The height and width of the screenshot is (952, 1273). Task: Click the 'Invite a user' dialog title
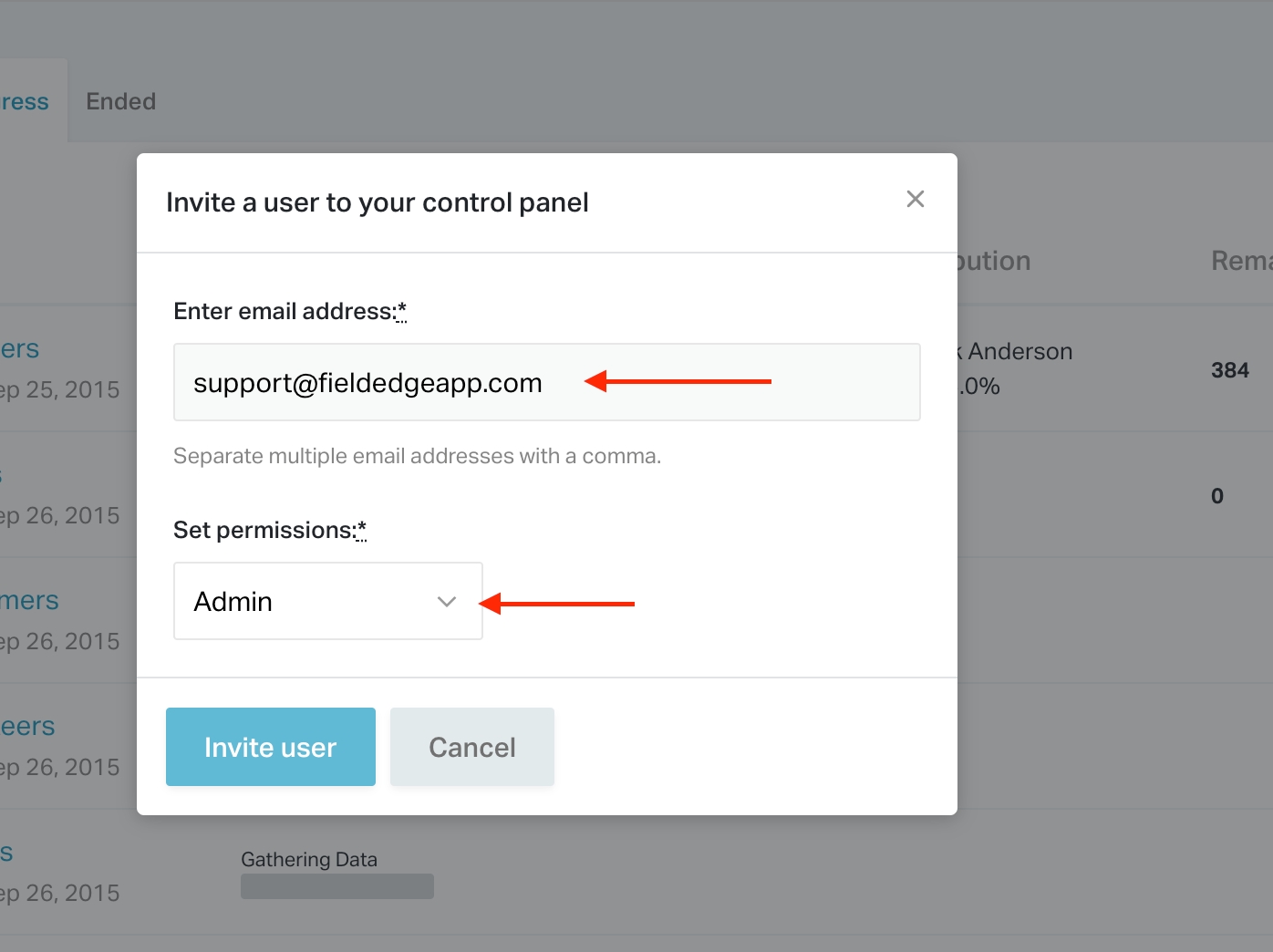(x=378, y=202)
